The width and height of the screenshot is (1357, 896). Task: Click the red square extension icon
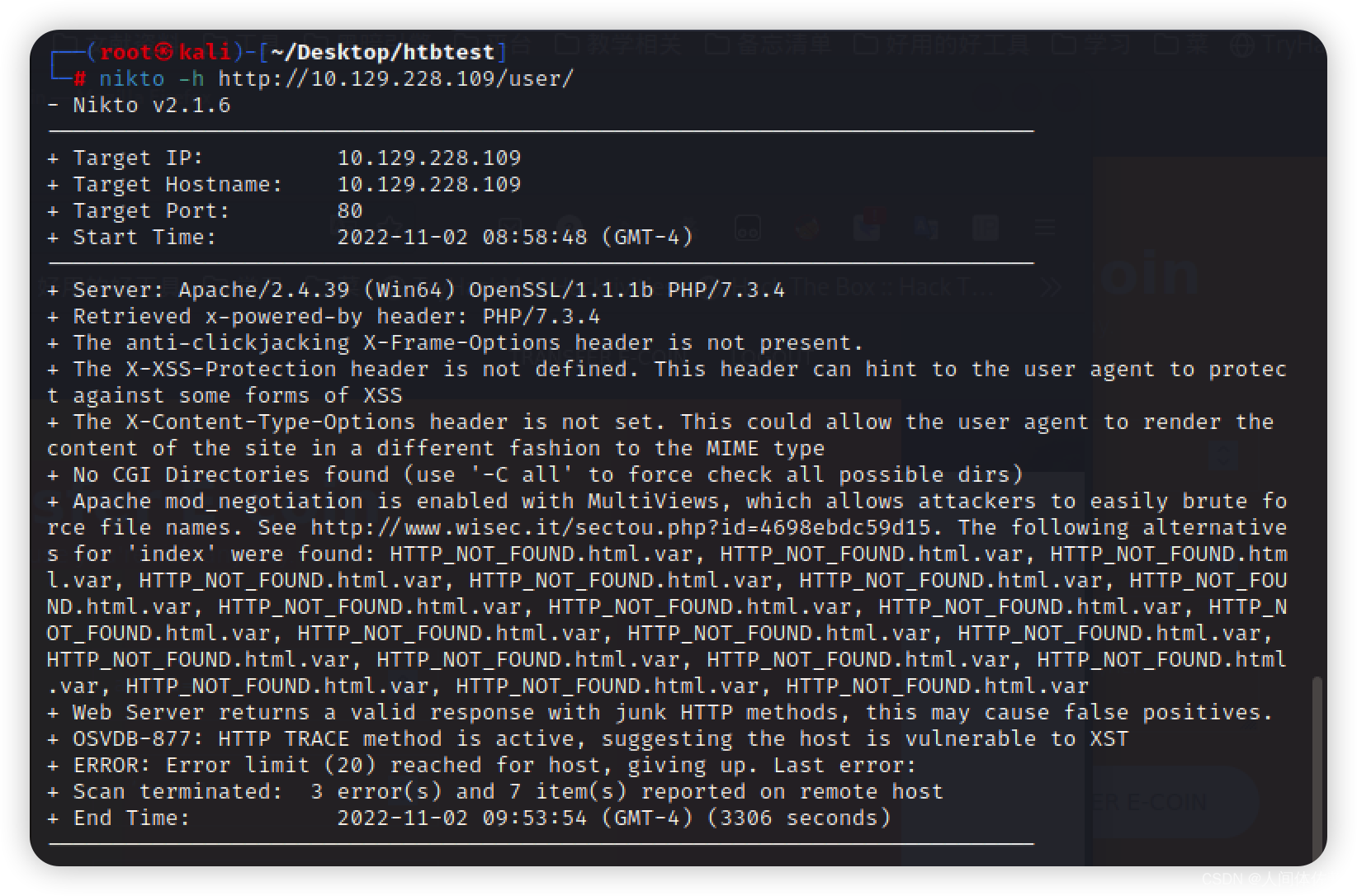click(985, 227)
